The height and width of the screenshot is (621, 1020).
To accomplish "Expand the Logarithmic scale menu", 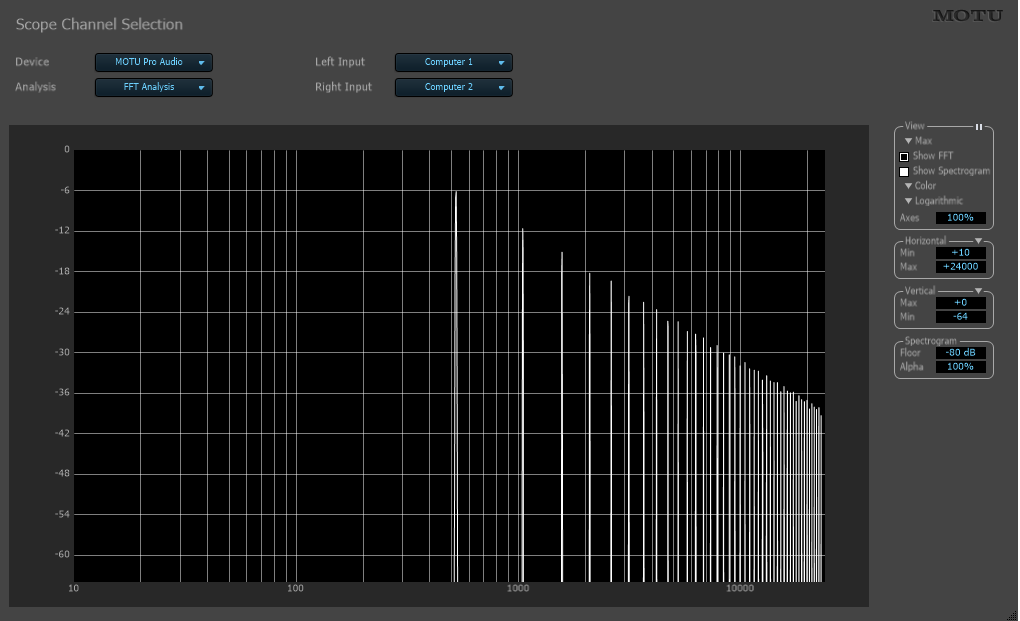I will click(933, 201).
